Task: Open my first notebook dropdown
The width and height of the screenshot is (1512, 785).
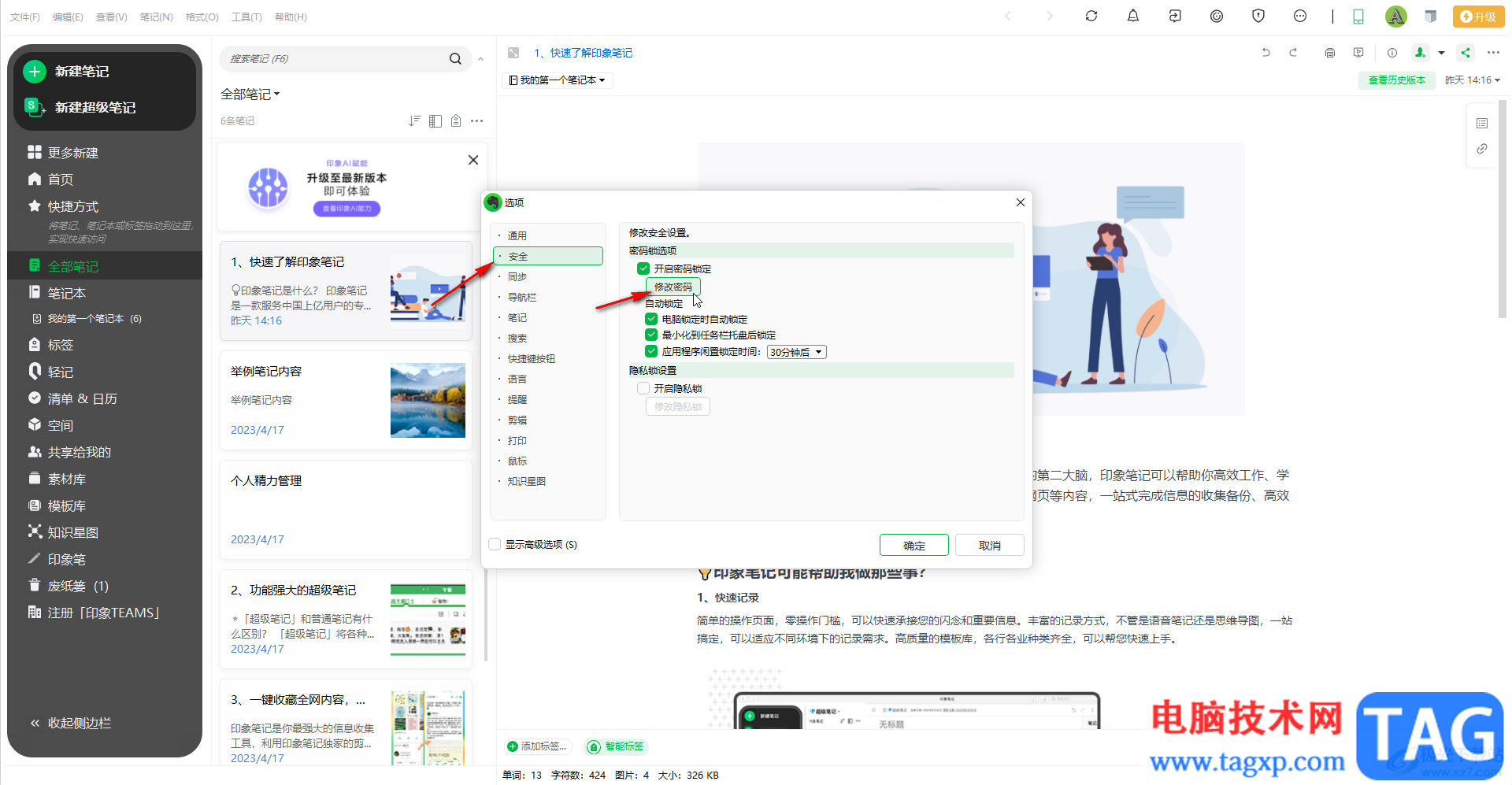Action: (x=557, y=80)
